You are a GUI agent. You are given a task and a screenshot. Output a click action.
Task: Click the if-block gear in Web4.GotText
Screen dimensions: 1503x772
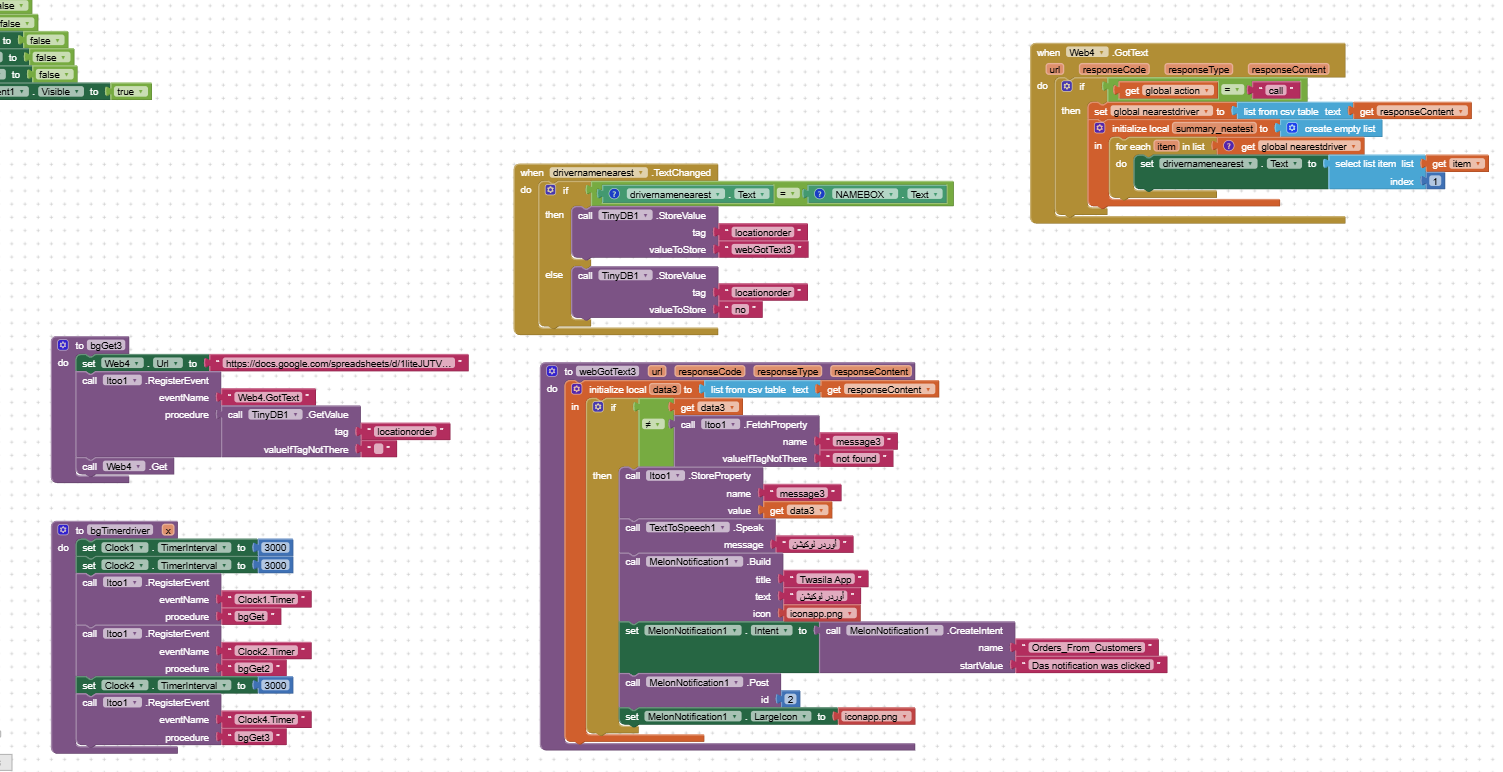(1067, 87)
